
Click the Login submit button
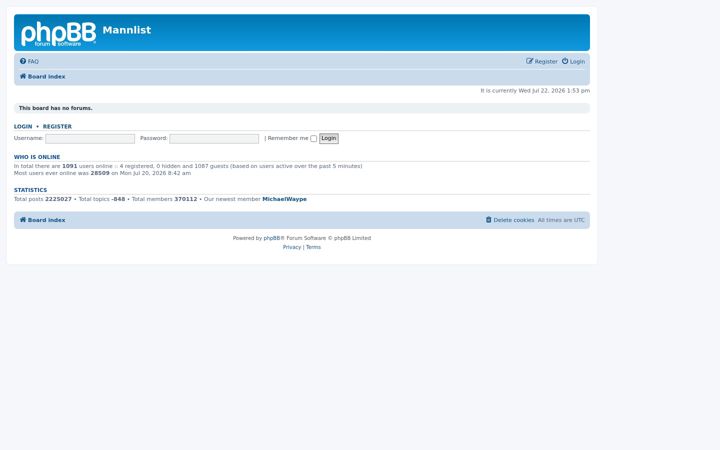[x=329, y=138]
